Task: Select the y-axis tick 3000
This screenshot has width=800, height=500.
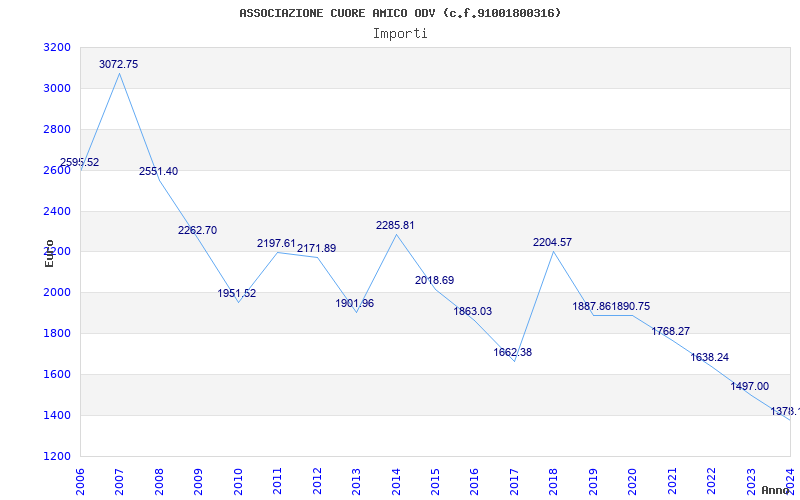Action: click(57, 89)
